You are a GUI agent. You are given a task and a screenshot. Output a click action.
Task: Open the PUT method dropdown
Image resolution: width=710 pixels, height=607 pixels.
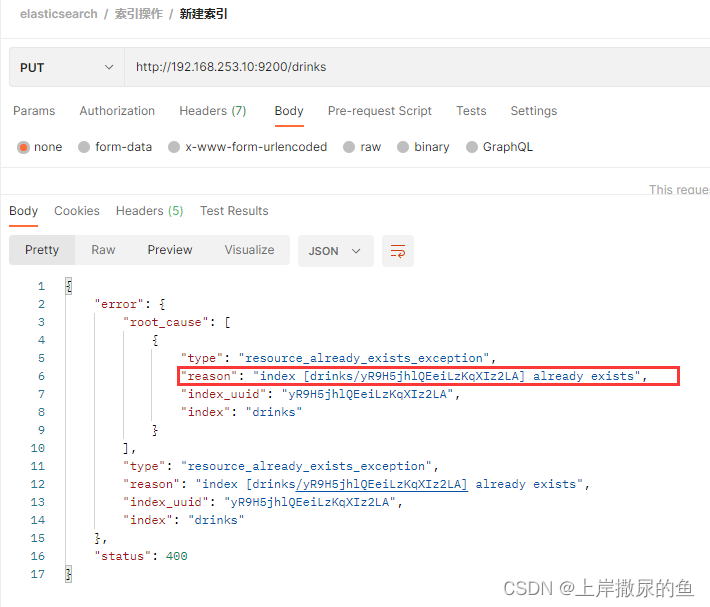pos(67,67)
